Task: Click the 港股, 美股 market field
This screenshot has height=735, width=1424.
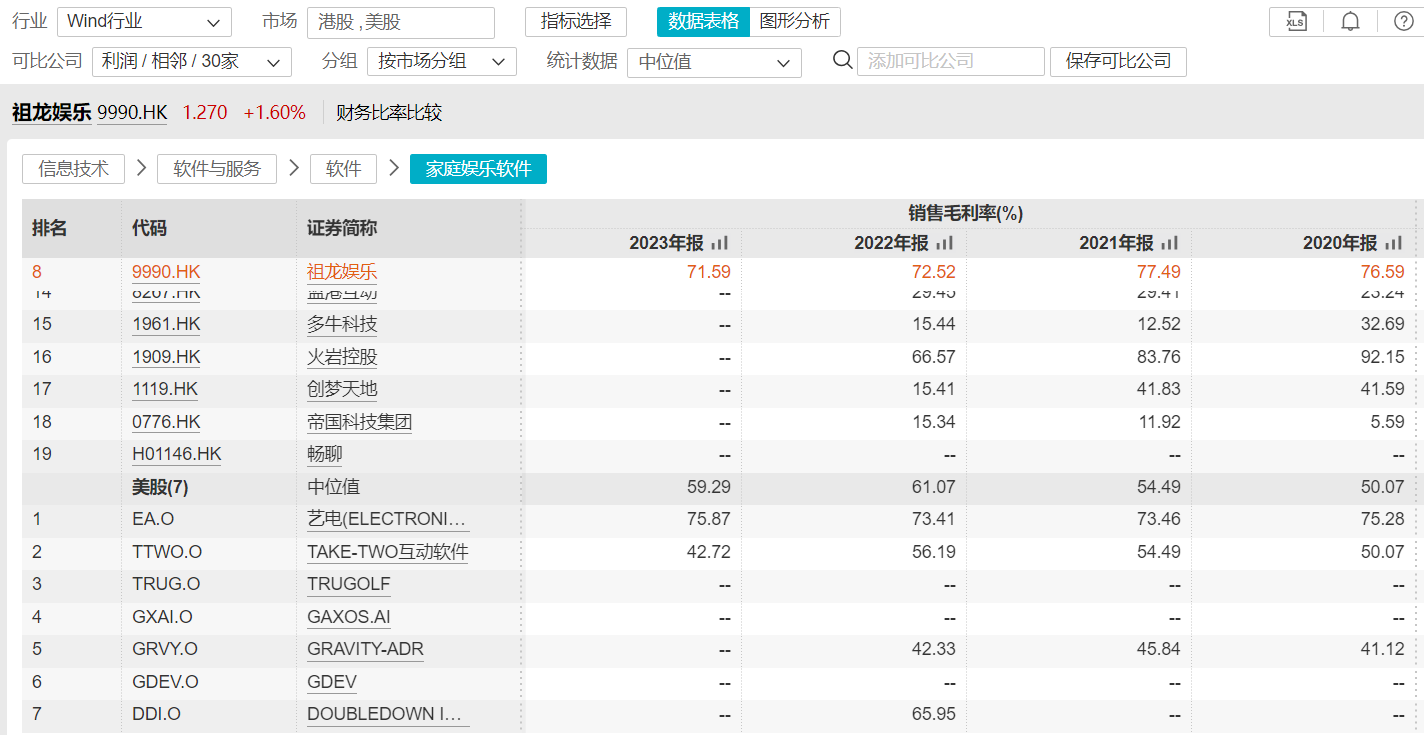Action: coord(401,22)
